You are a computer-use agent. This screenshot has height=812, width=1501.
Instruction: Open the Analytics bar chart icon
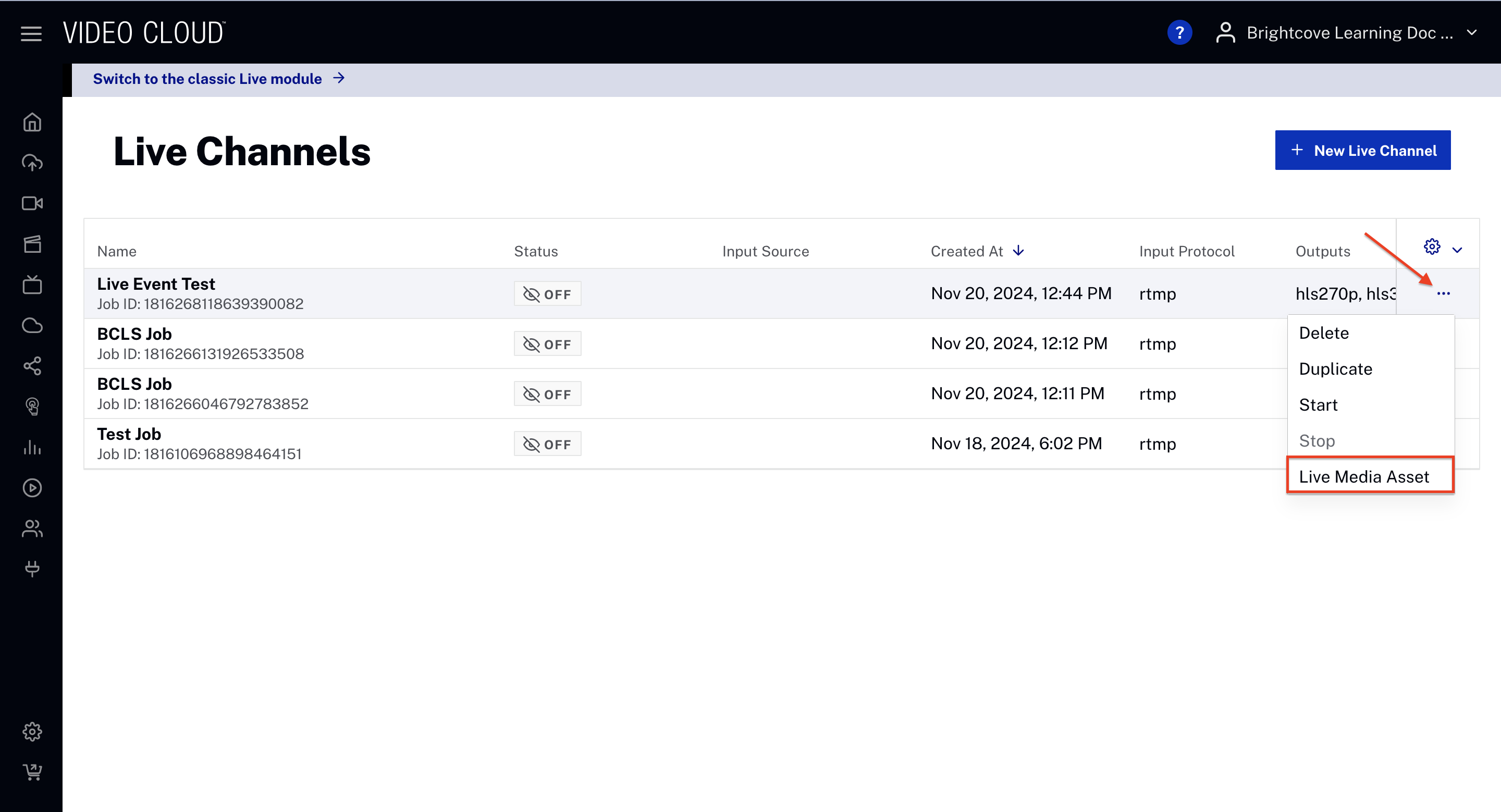(x=32, y=447)
